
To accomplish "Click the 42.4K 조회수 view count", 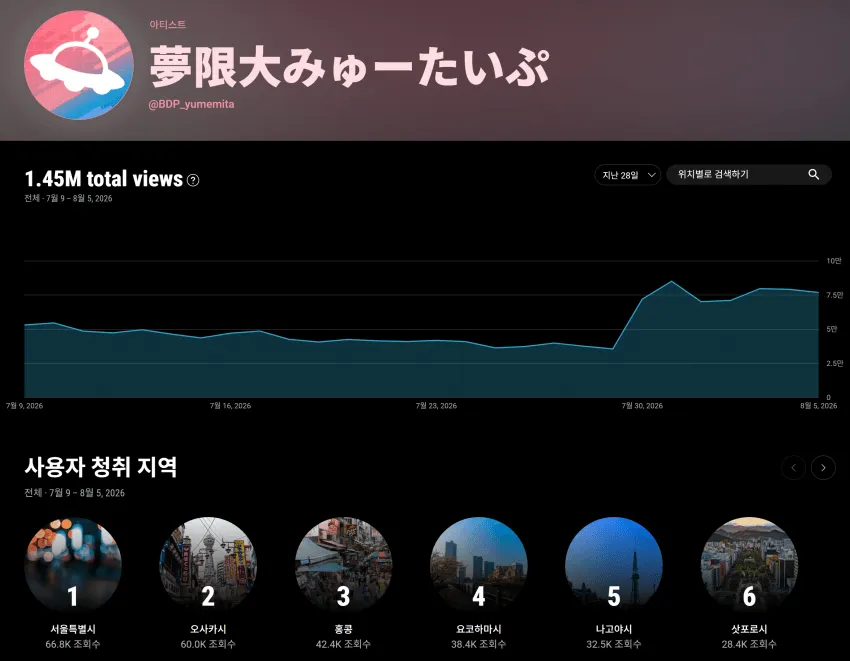I will click(x=343, y=644).
